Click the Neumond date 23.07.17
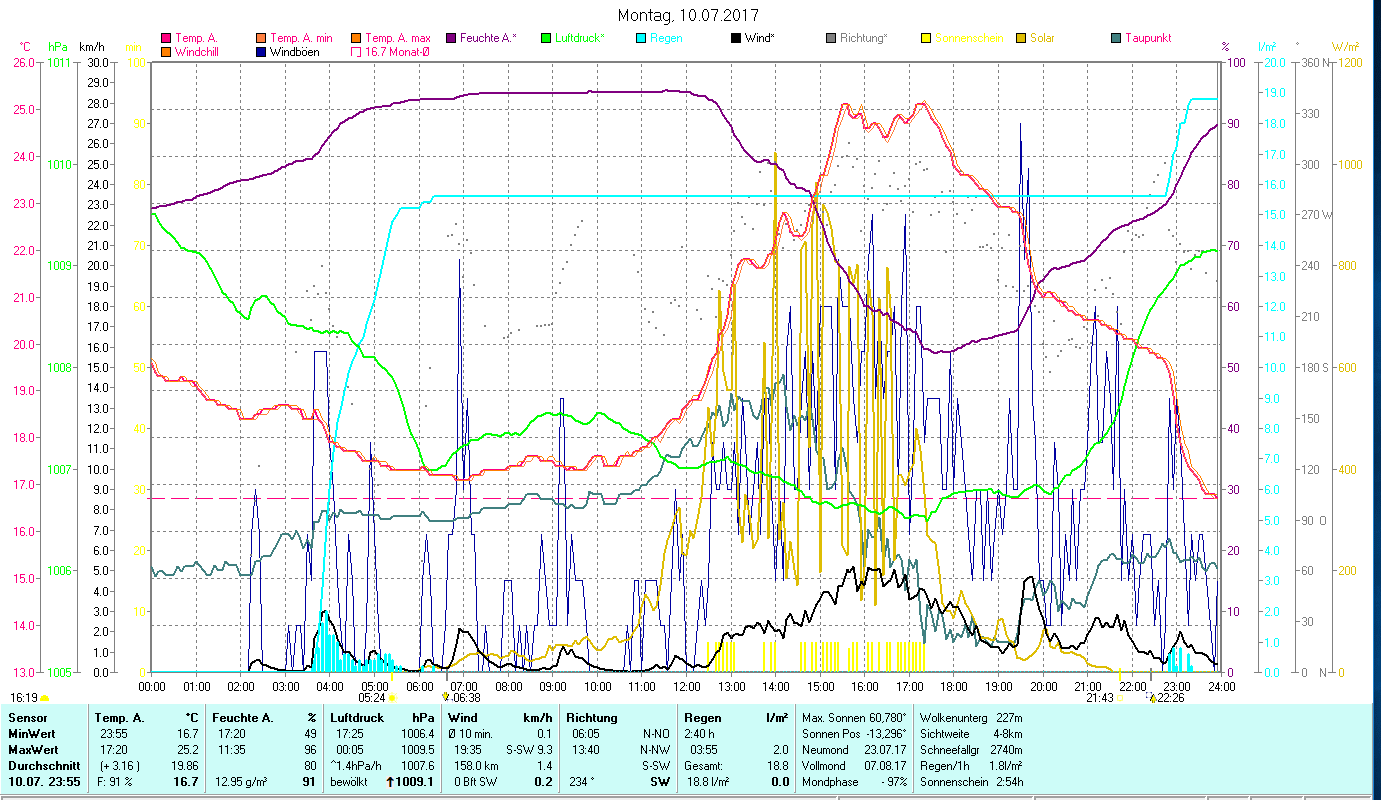 click(x=883, y=749)
